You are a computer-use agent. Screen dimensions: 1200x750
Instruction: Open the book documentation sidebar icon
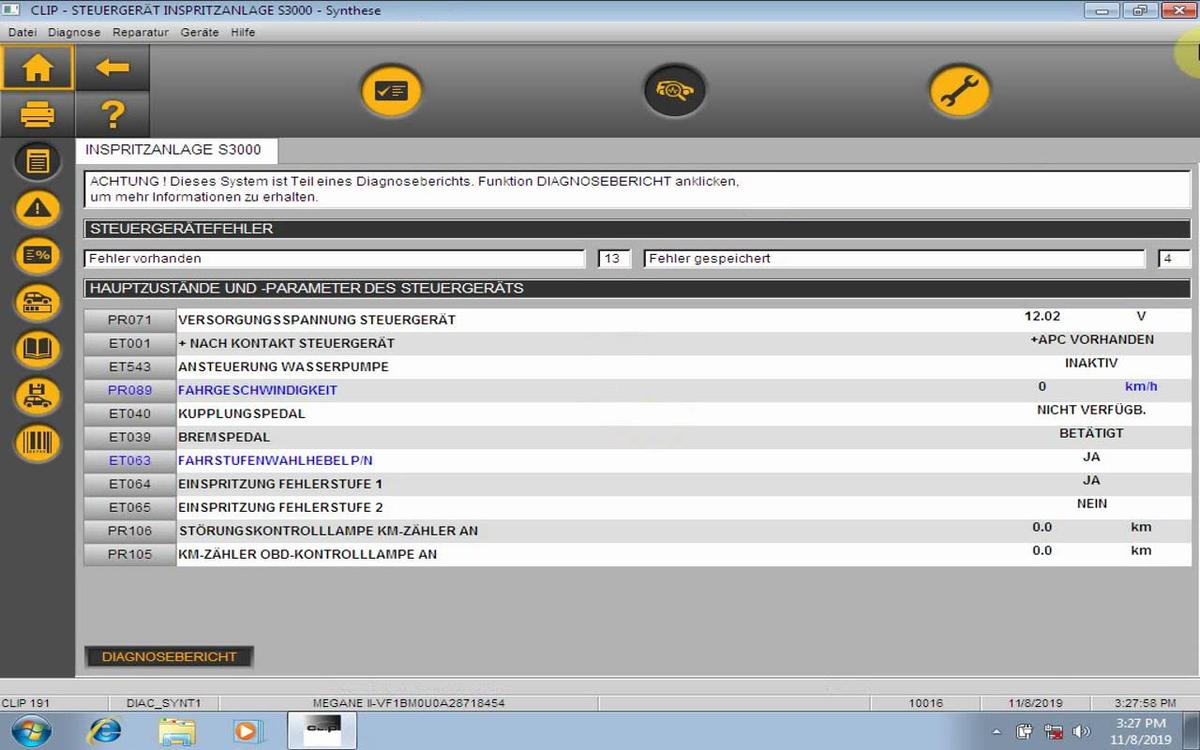38,348
